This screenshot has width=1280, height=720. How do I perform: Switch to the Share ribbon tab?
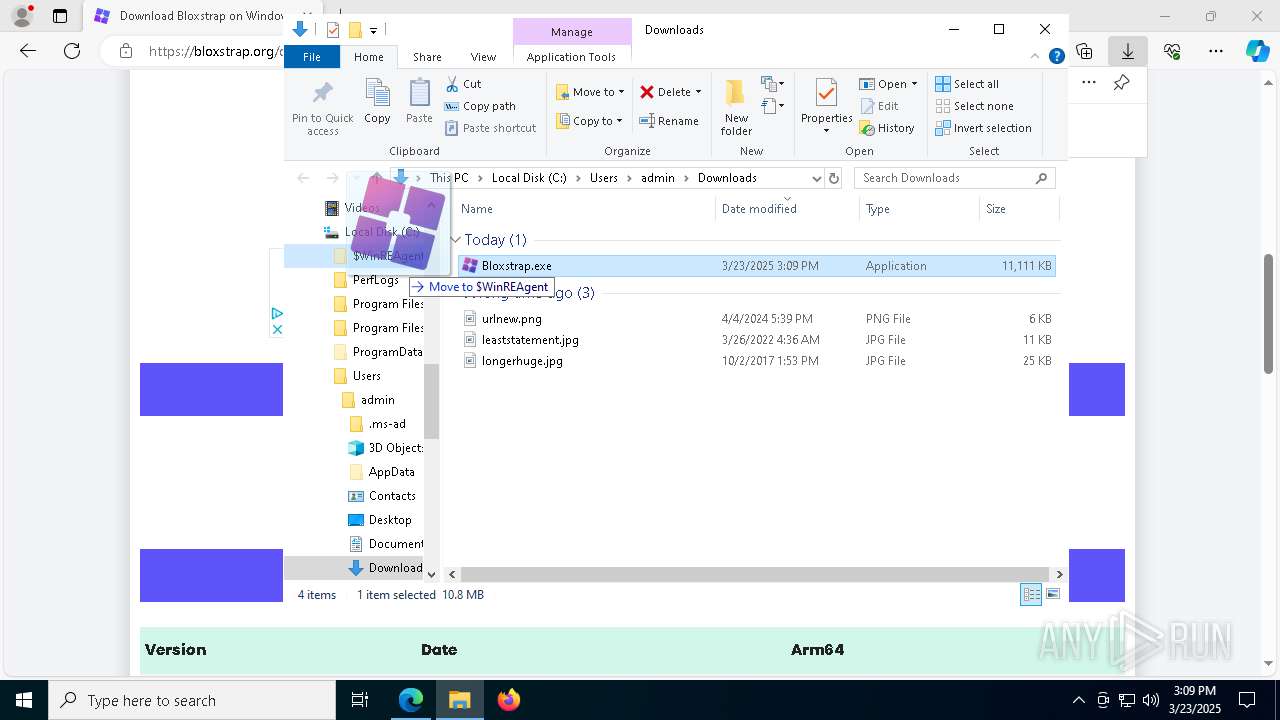(427, 57)
